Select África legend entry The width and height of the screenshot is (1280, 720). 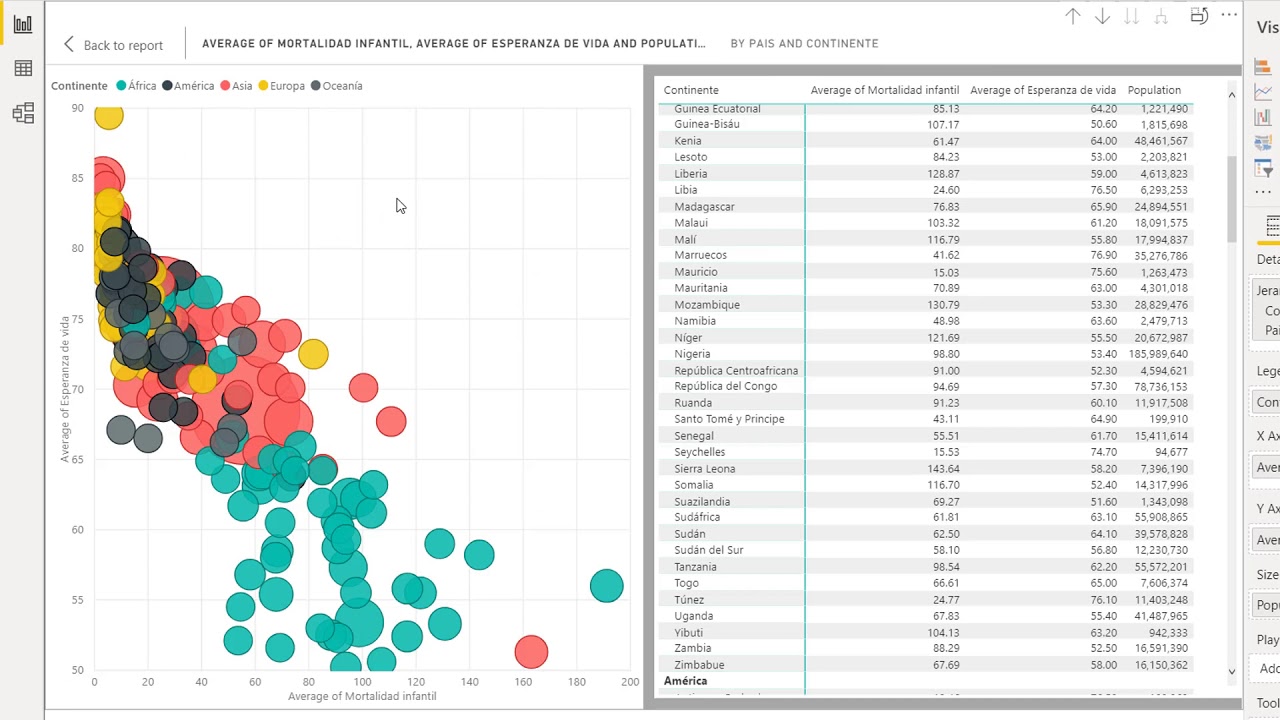point(137,86)
